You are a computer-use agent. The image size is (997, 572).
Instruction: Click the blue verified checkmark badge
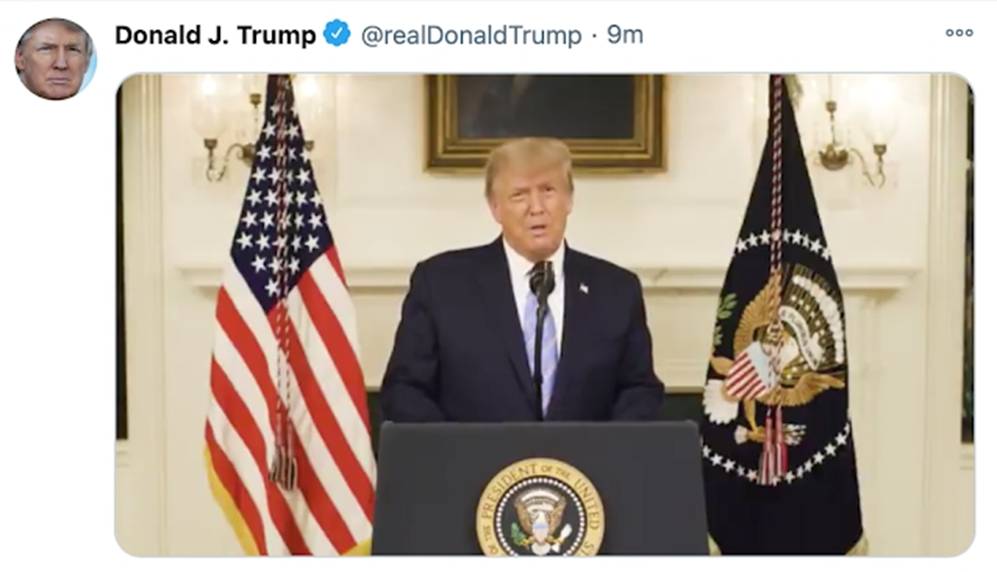pos(337,34)
